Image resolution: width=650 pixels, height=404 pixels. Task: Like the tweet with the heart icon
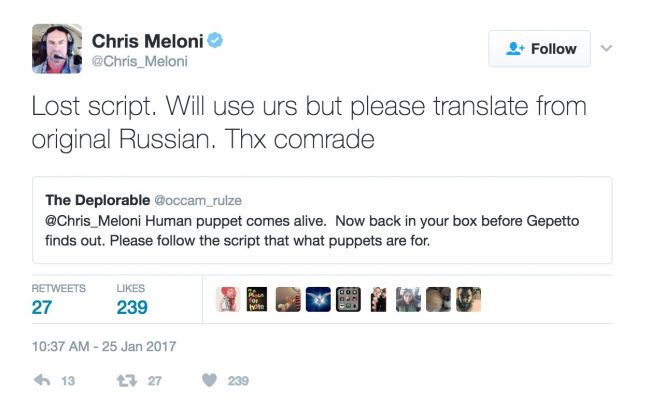coord(210,380)
